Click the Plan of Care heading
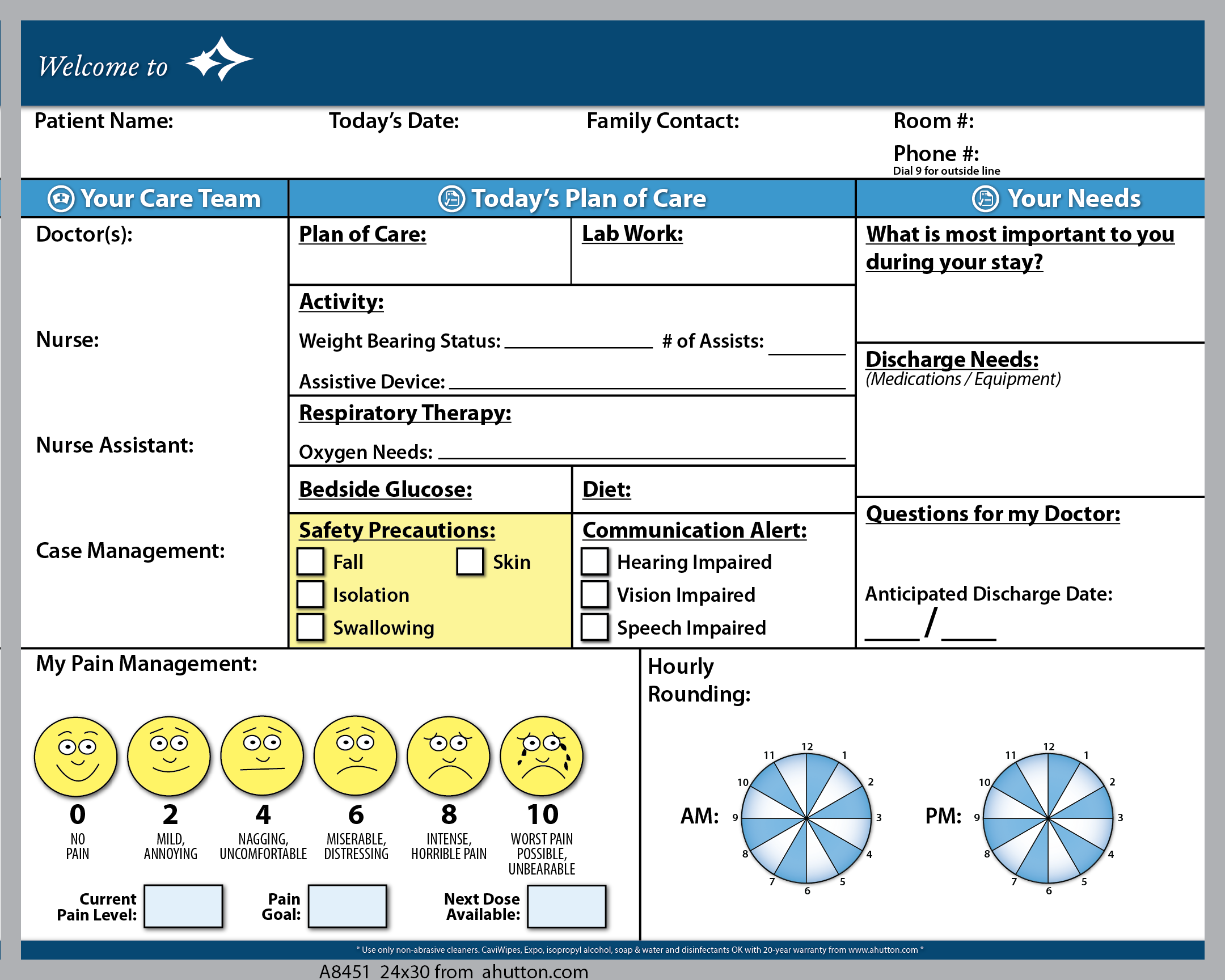Viewport: 1225px width, 980px height. [x=362, y=235]
